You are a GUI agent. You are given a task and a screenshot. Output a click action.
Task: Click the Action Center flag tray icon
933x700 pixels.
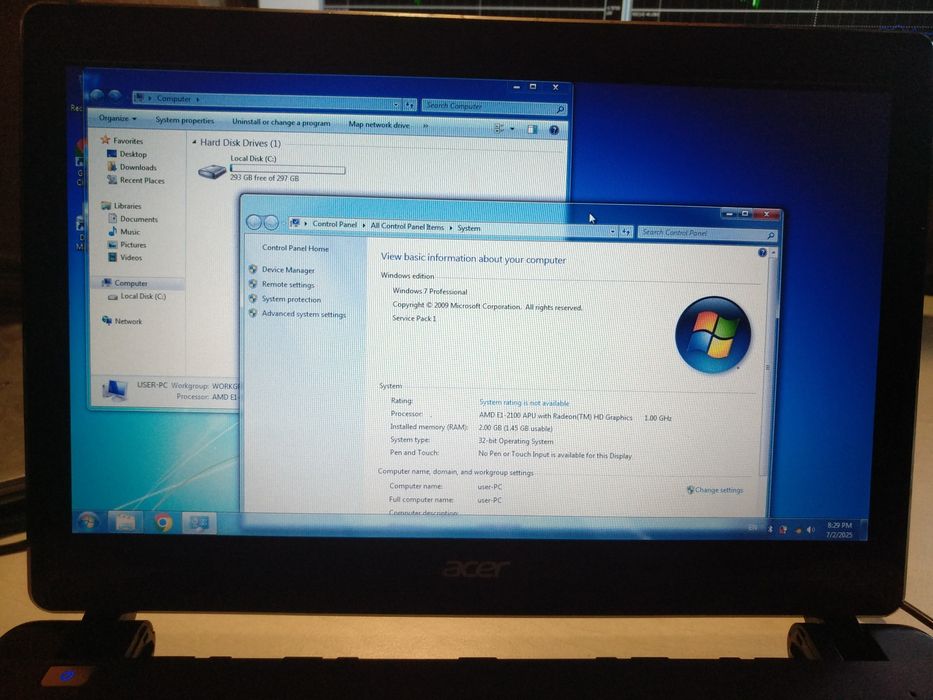coord(783,529)
